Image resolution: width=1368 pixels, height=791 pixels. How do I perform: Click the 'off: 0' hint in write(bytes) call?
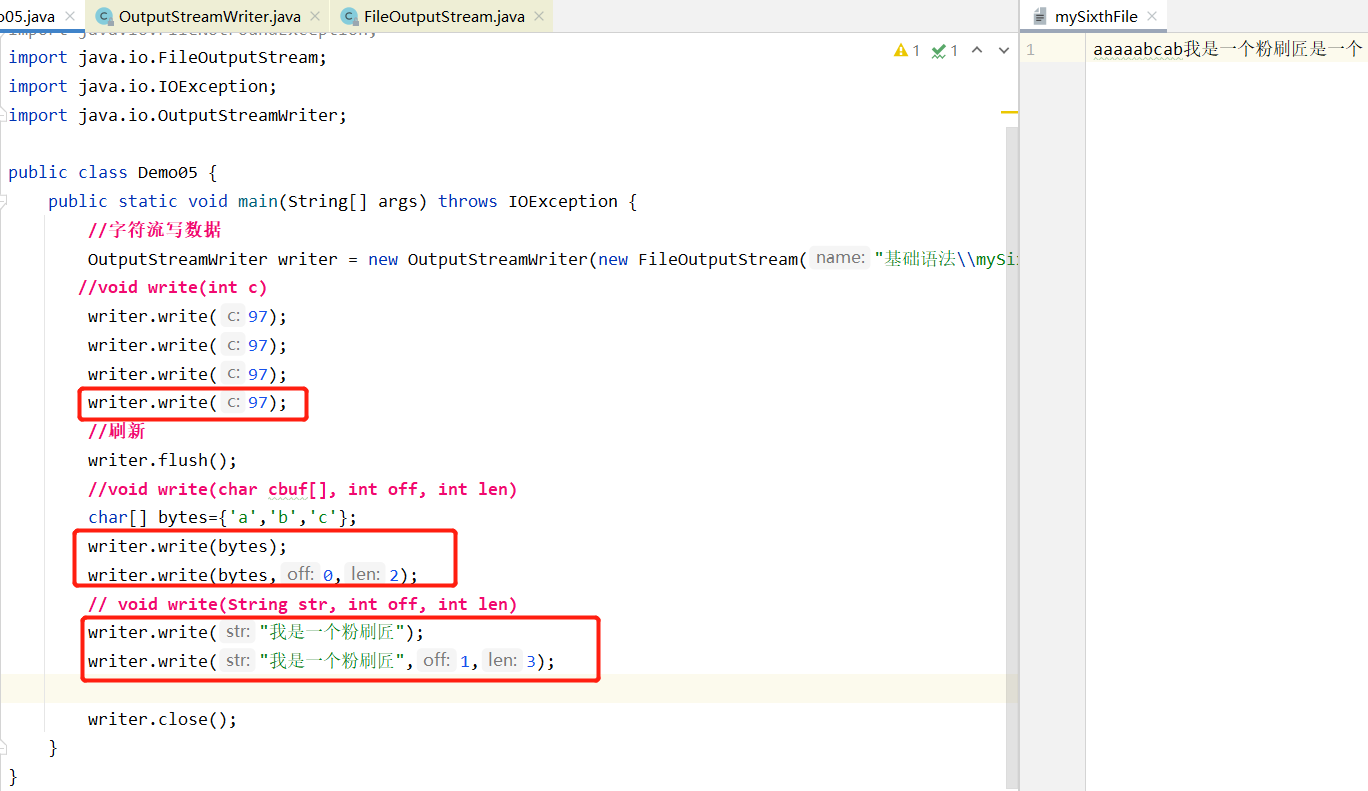point(310,574)
